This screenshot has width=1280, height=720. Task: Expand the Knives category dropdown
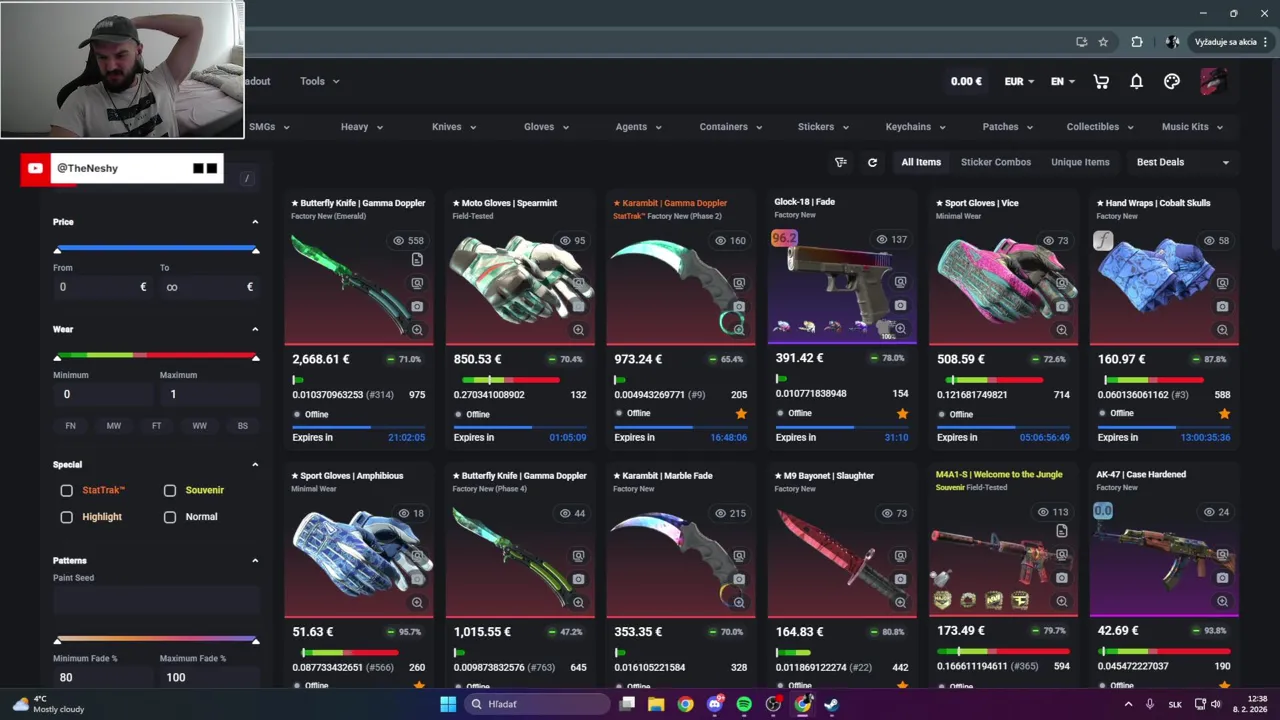click(454, 127)
